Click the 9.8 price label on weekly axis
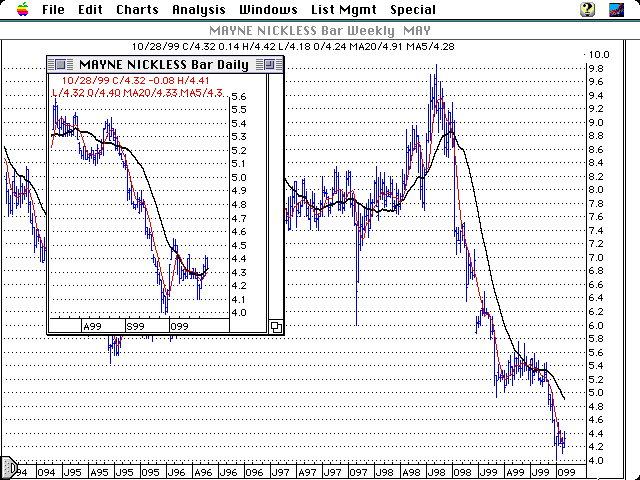The height and width of the screenshot is (480, 640). coord(596,68)
